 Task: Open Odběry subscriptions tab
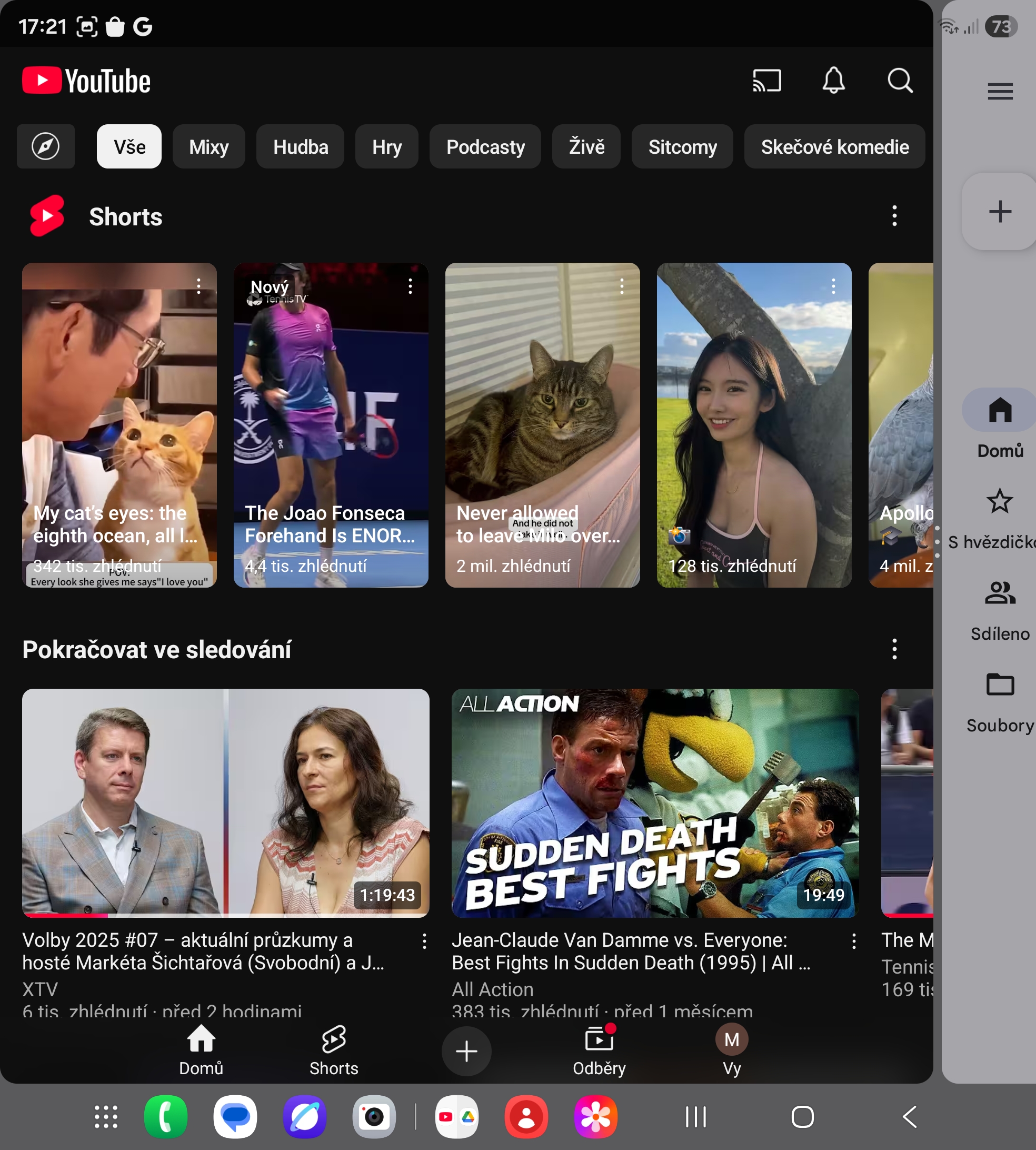click(x=599, y=1051)
